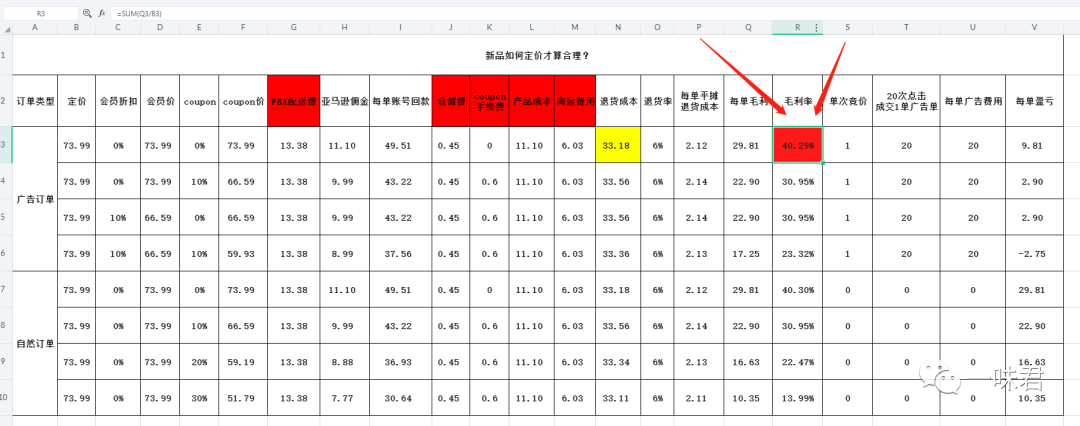The height and width of the screenshot is (426, 1080).
Task: Click the 每单盈亏 header cell
Action: click(1034, 101)
